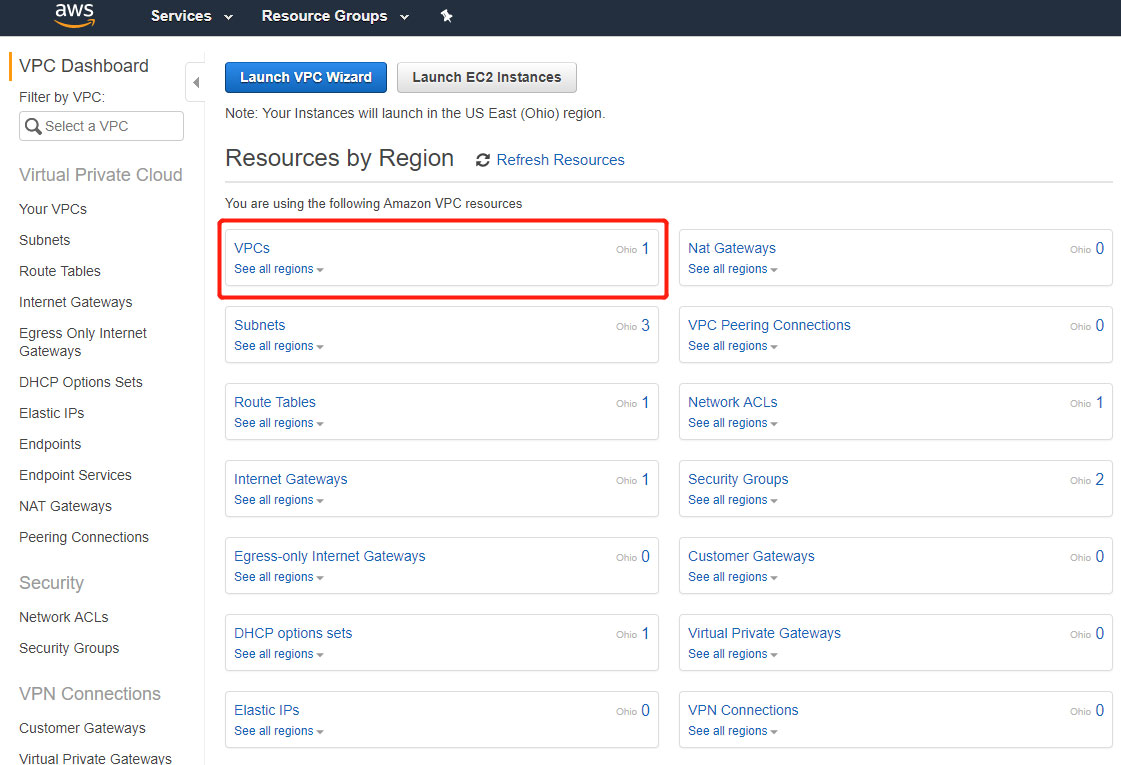Open Route Tables in the sidebar
This screenshot has width=1121, height=765.
pos(59,271)
